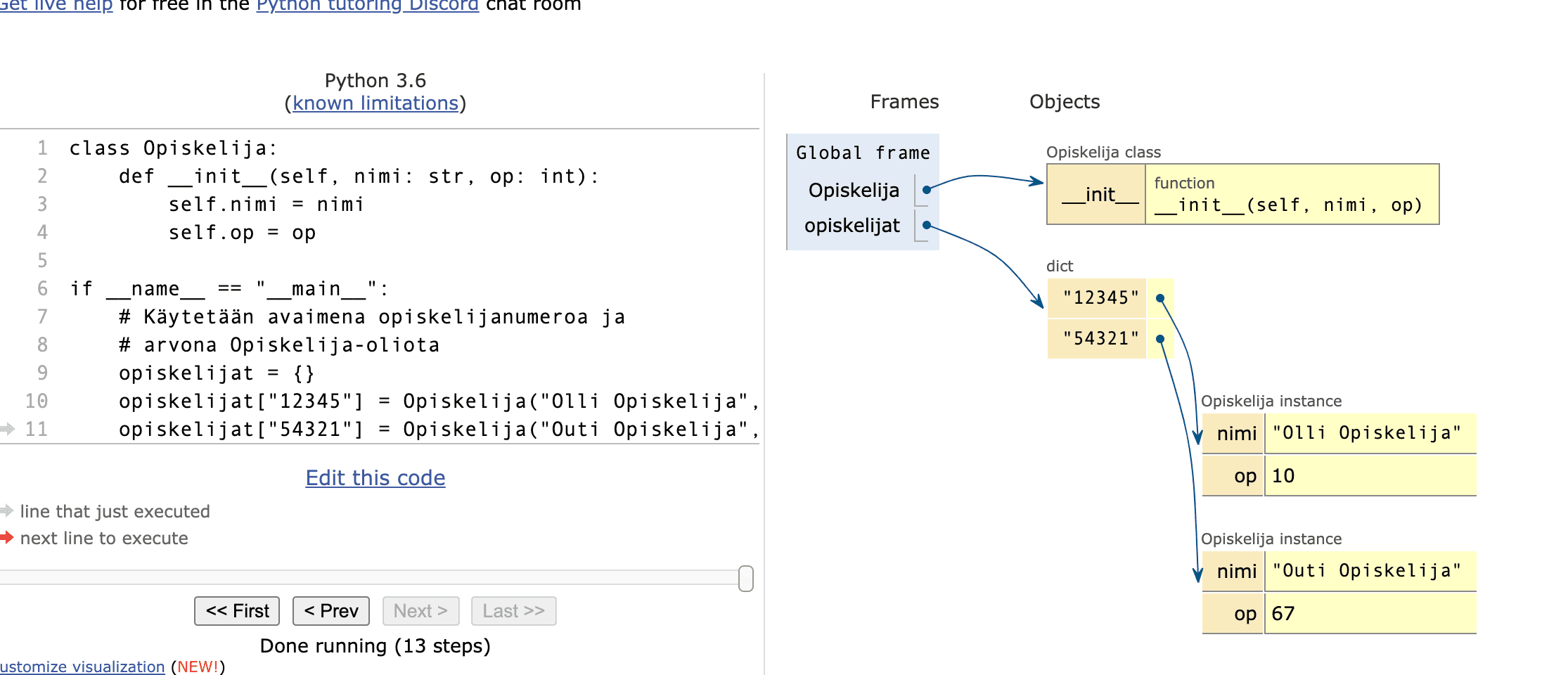Click the execution step slider handle
This screenshot has height=675, width=1568.
click(746, 579)
